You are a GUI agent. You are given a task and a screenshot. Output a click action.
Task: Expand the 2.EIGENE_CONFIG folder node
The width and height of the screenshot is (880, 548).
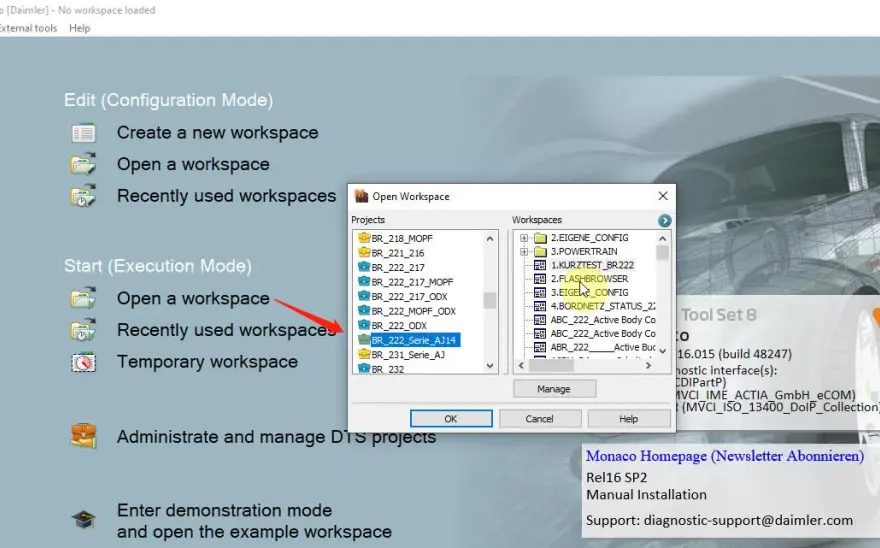tap(524, 238)
